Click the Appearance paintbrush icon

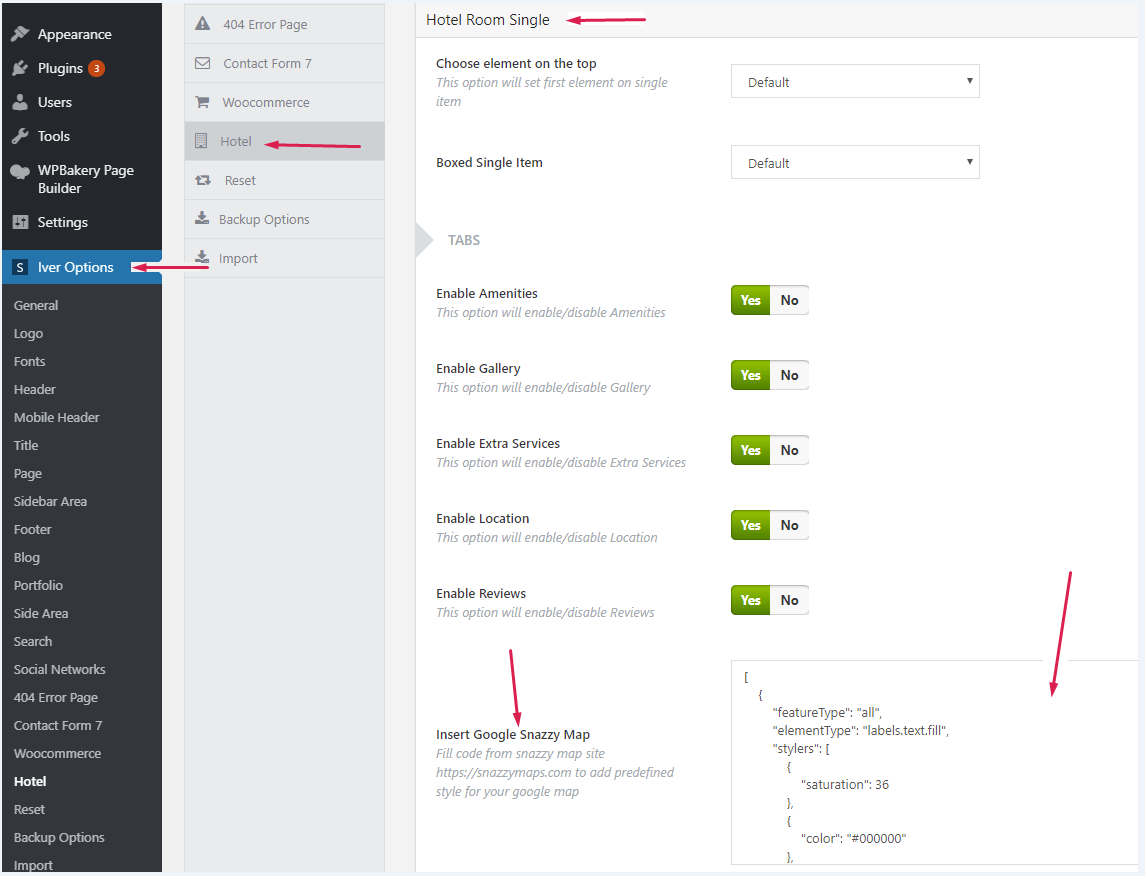(x=20, y=34)
